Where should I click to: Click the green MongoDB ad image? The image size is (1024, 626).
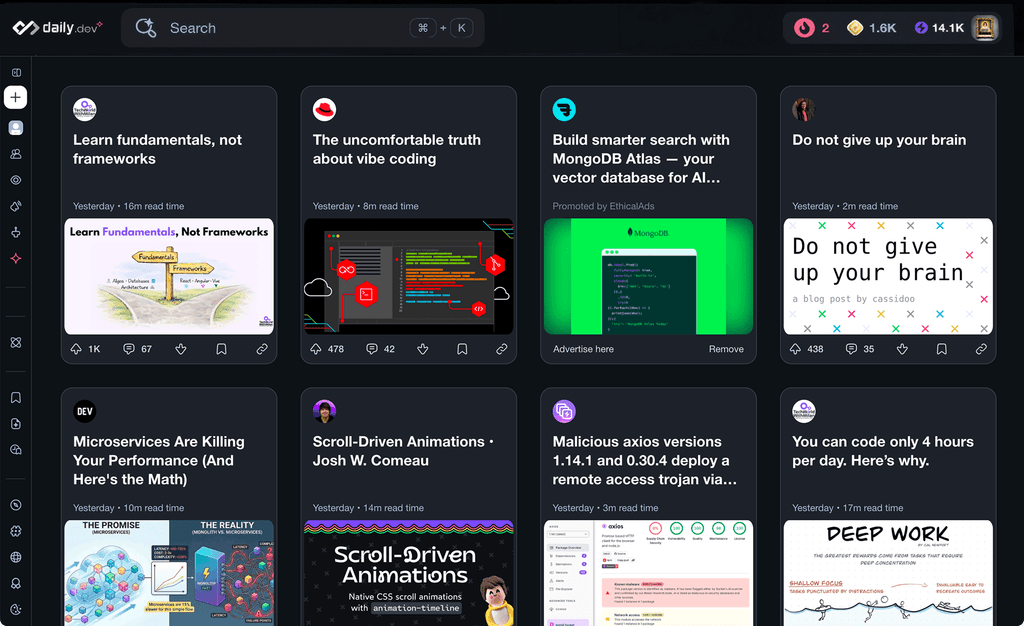(x=648, y=276)
